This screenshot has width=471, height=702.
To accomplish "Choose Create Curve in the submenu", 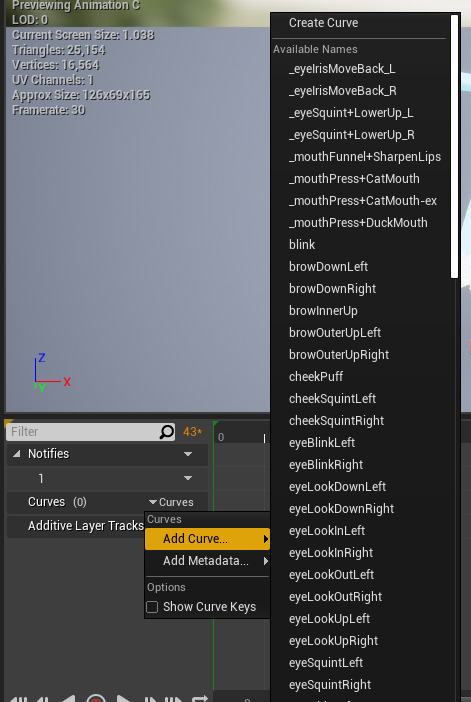I will 323,23.
